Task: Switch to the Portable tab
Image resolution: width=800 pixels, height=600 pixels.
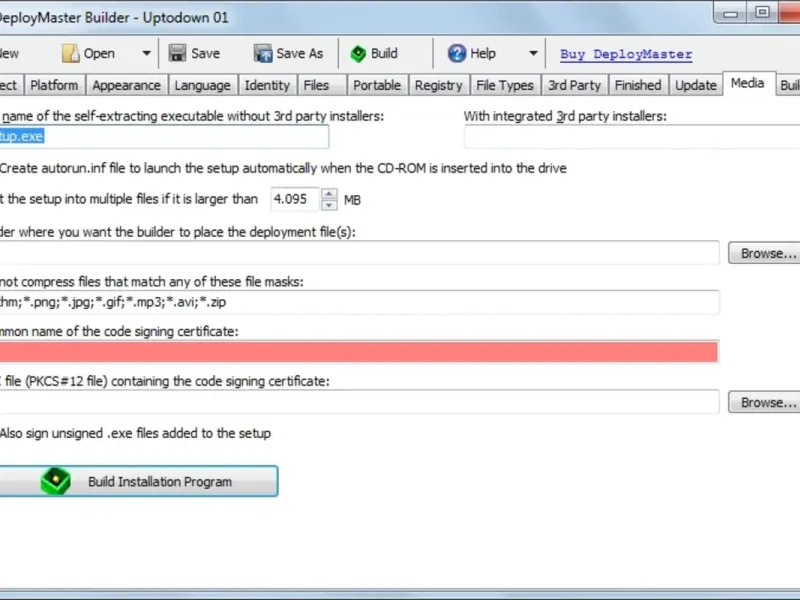Action: tap(377, 85)
